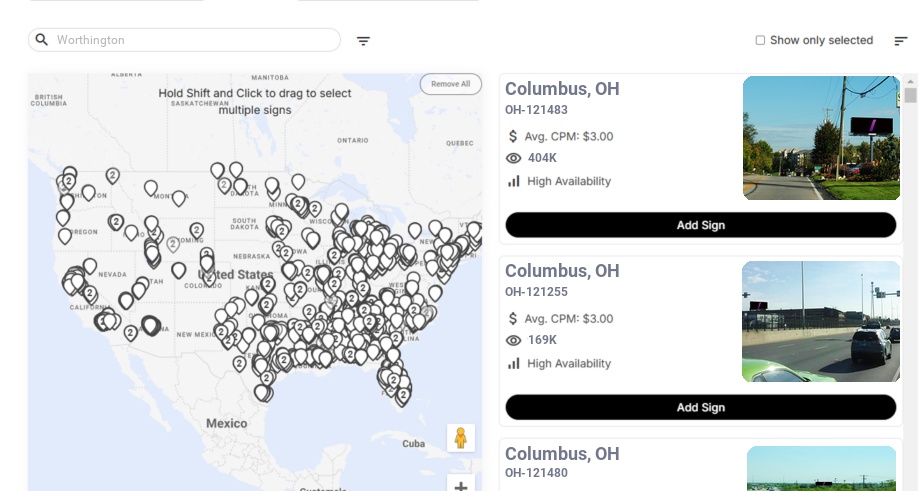Add Sign for Columbus OH-121255

pyautogui.click(x=700, y=407)
